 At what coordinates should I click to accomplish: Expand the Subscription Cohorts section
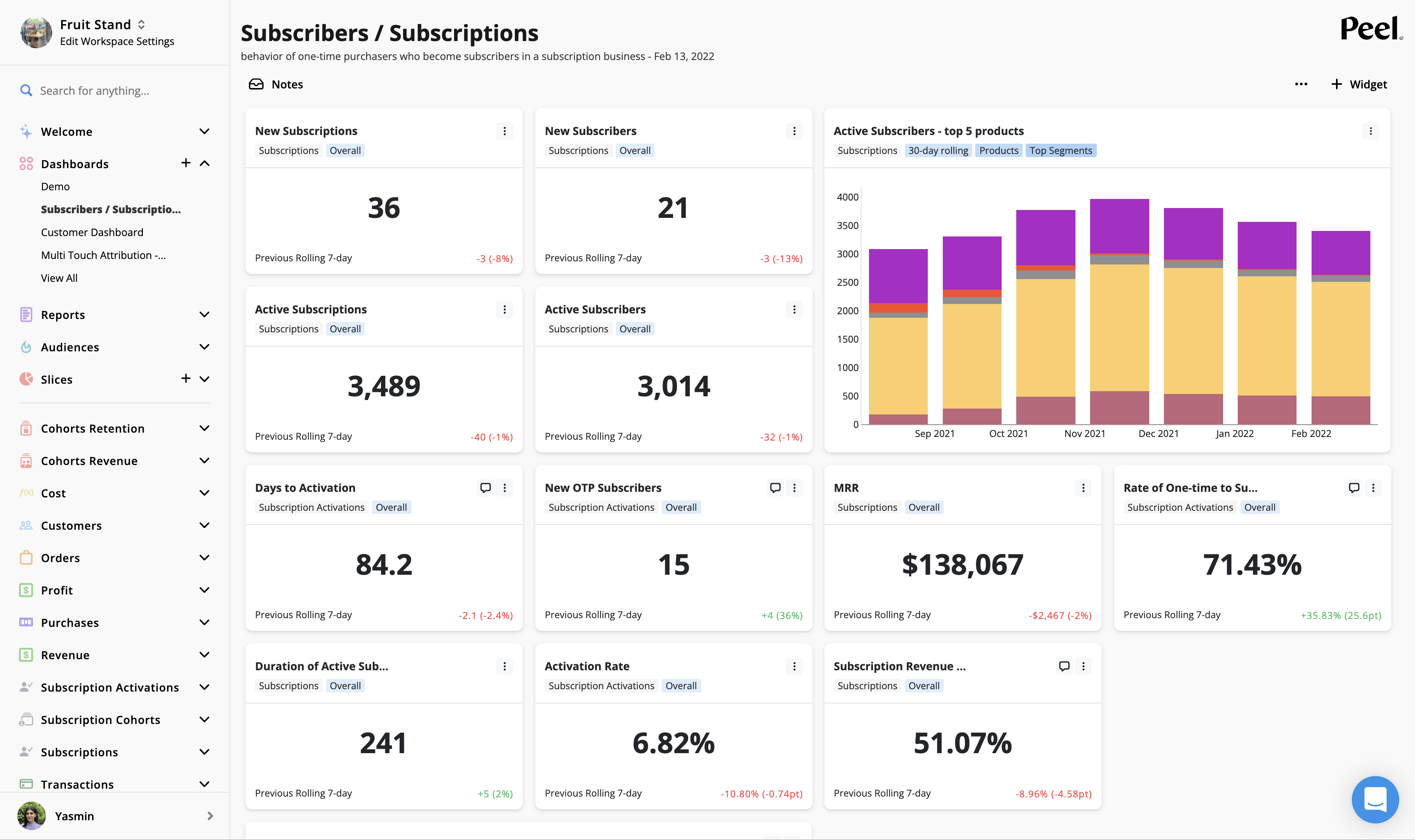pyautogui.click(x=205, y=720)
